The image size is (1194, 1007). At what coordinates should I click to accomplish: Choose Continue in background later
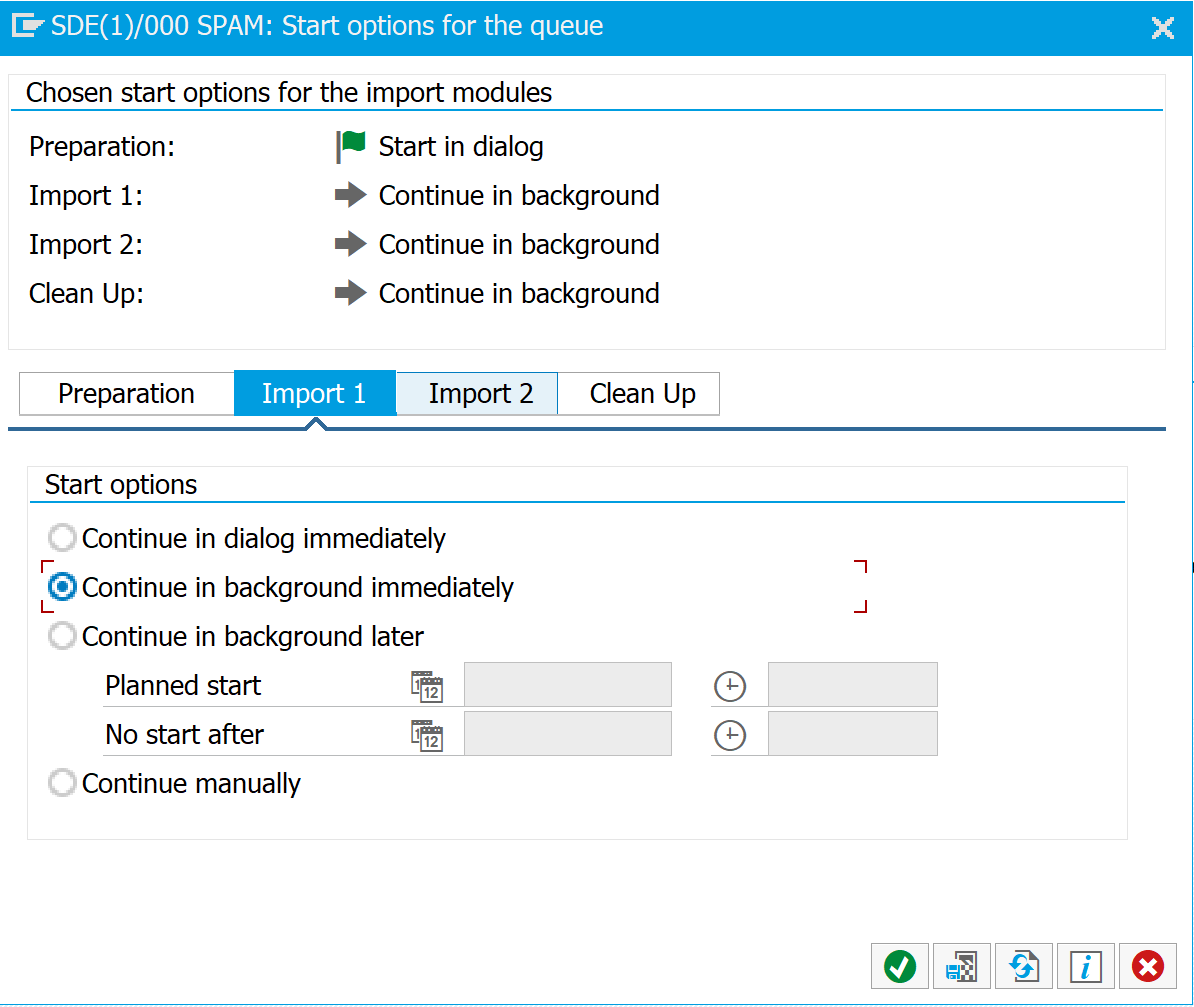coord(63,637)
